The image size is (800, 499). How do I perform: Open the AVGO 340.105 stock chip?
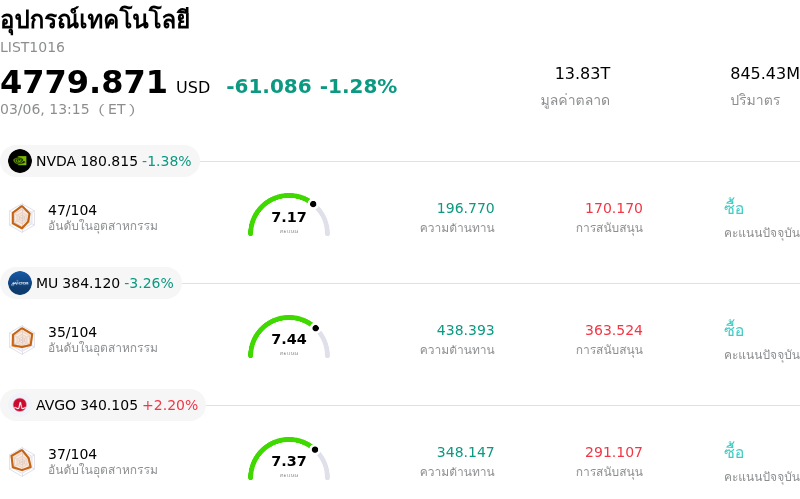[104, 405]
